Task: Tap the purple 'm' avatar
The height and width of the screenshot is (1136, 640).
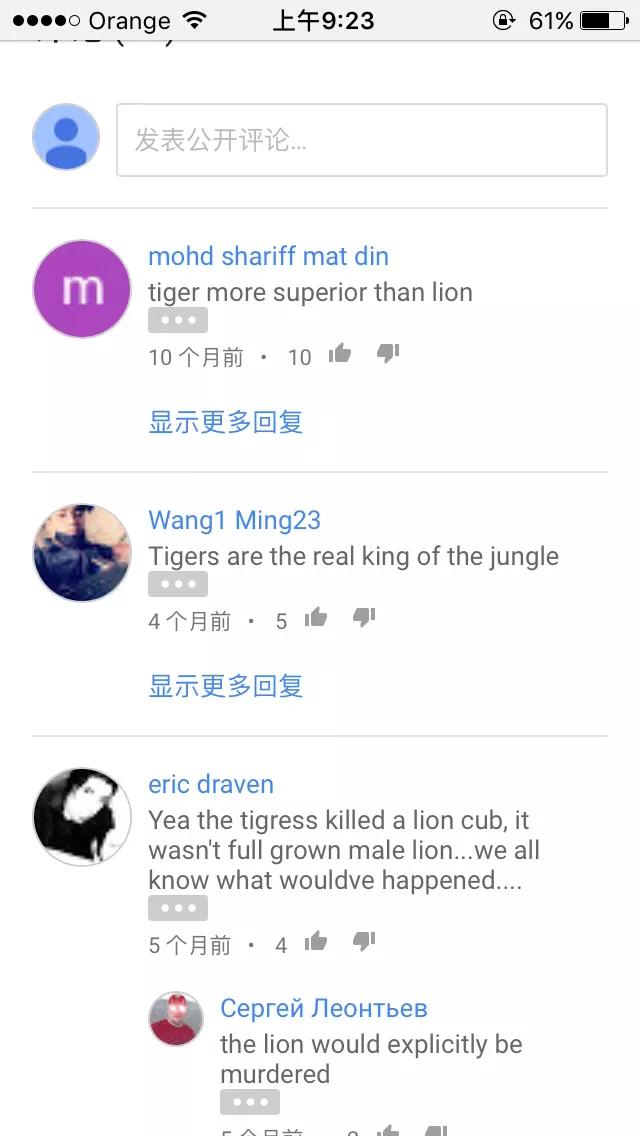Action: (82, 289)
